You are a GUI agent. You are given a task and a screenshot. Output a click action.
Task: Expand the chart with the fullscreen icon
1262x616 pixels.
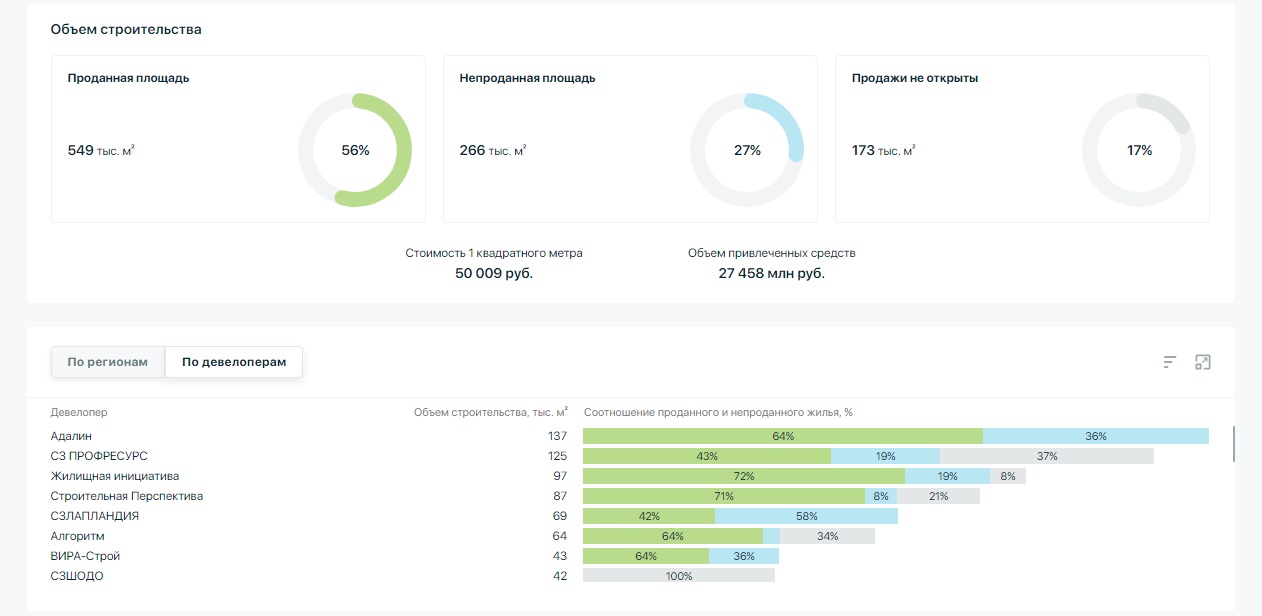tap(1203, 362)
